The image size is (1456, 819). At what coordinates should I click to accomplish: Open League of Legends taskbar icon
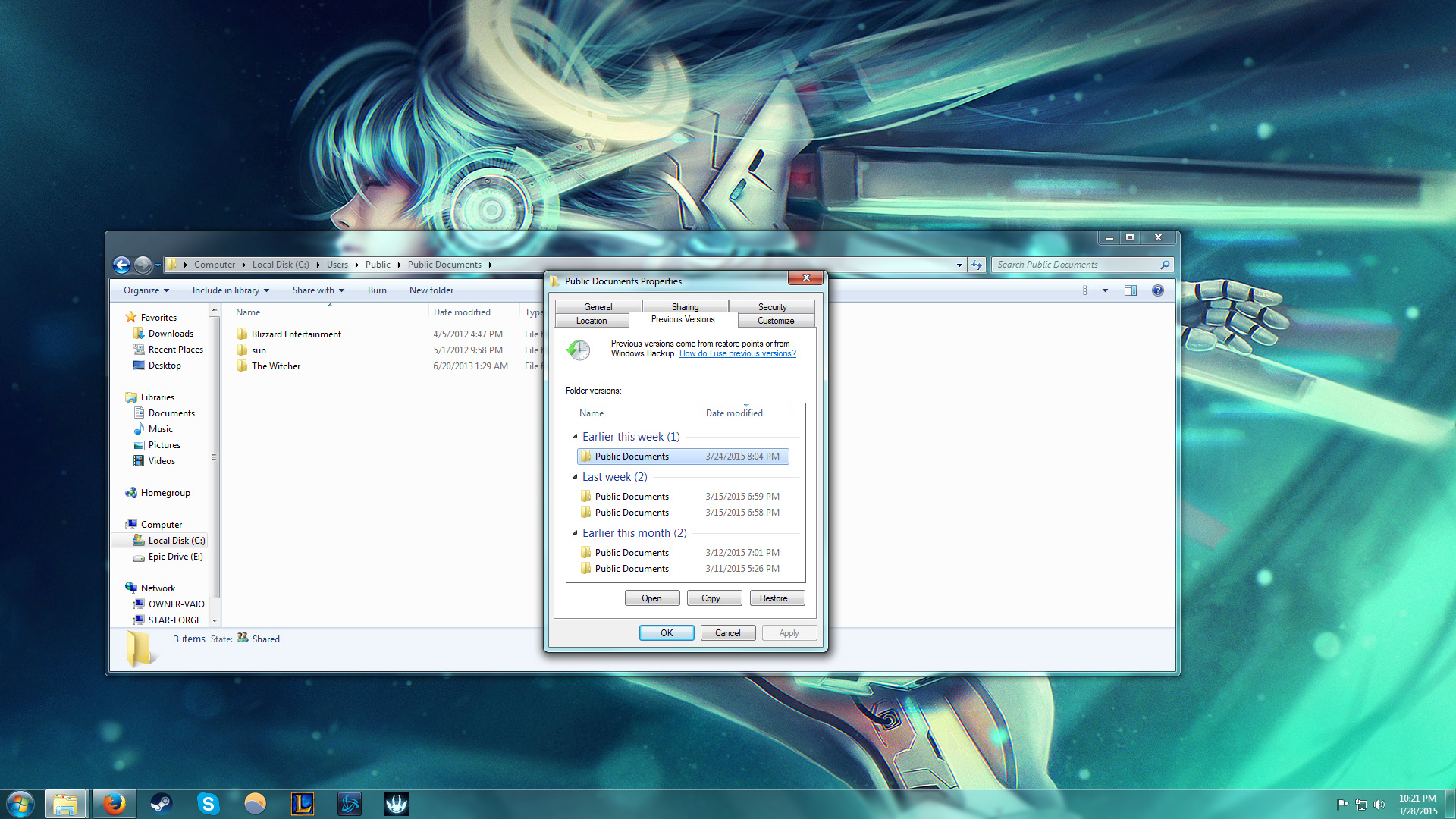303,804
